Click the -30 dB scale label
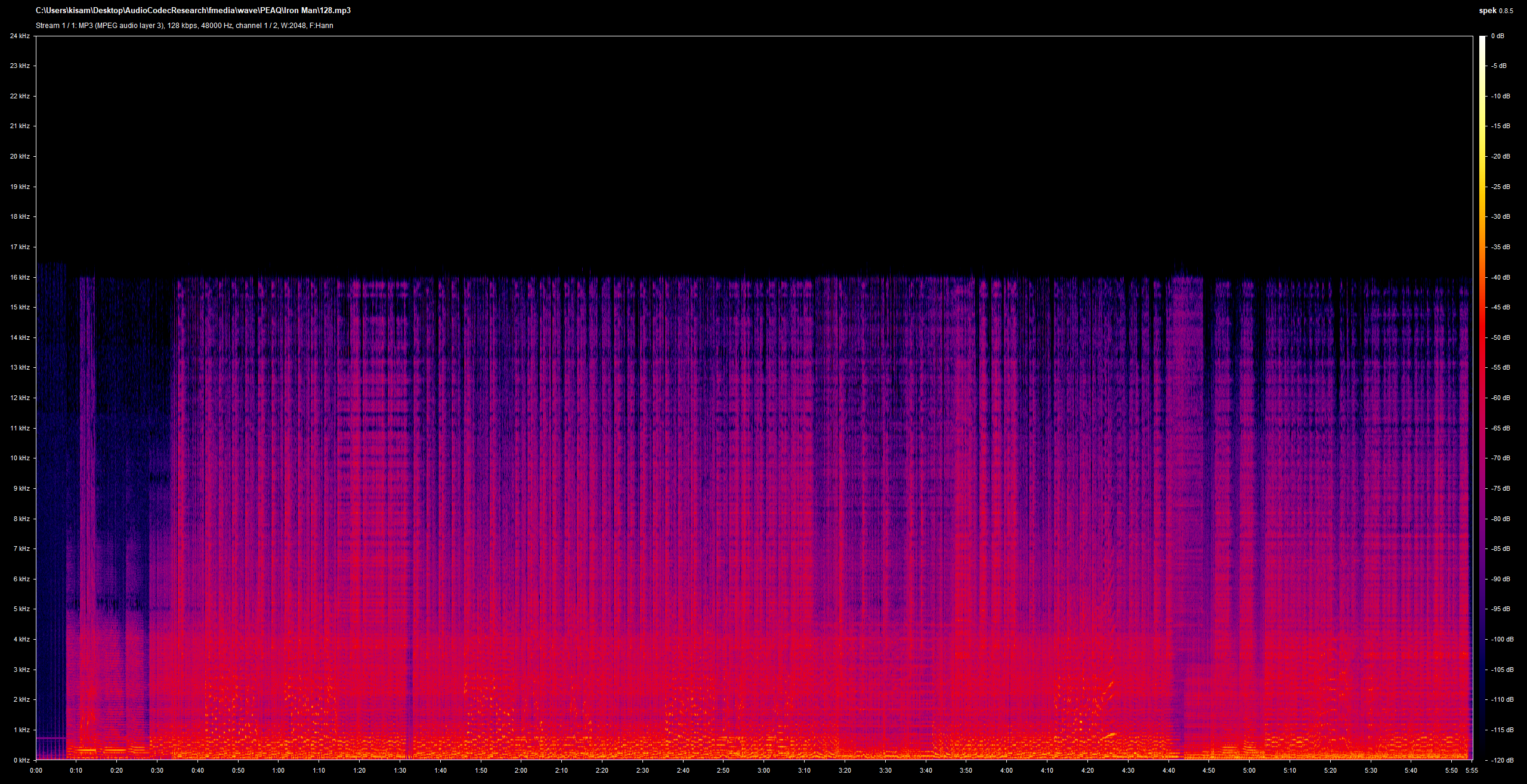 pyautogui.click(x=1500, y=216)
